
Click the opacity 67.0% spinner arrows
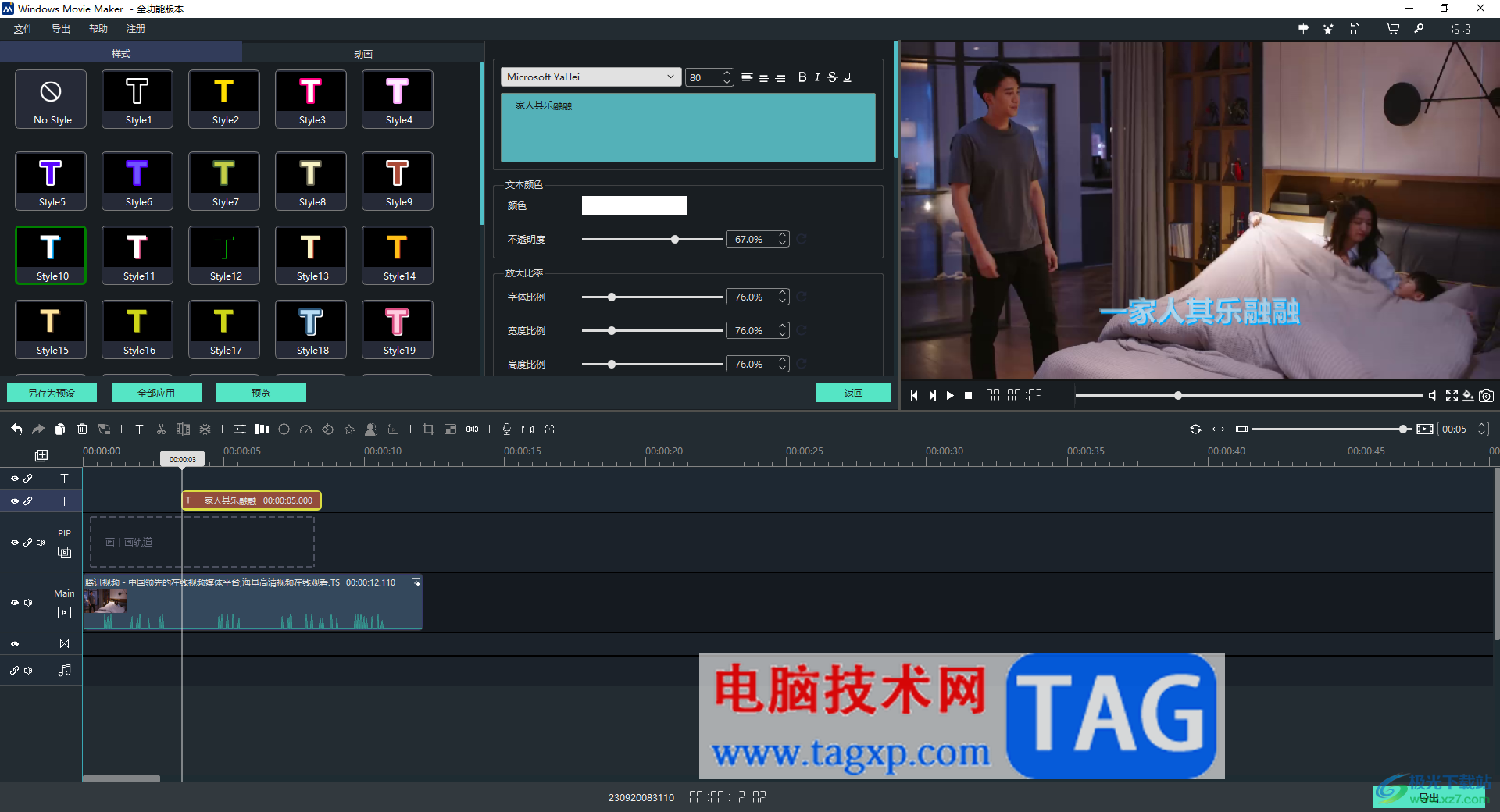pos(782,239)
